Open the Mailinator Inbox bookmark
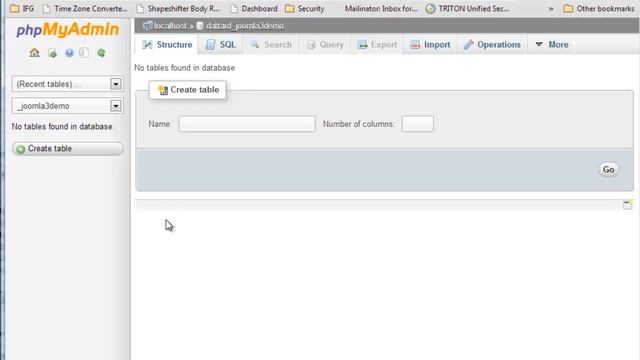 point(381,8)
